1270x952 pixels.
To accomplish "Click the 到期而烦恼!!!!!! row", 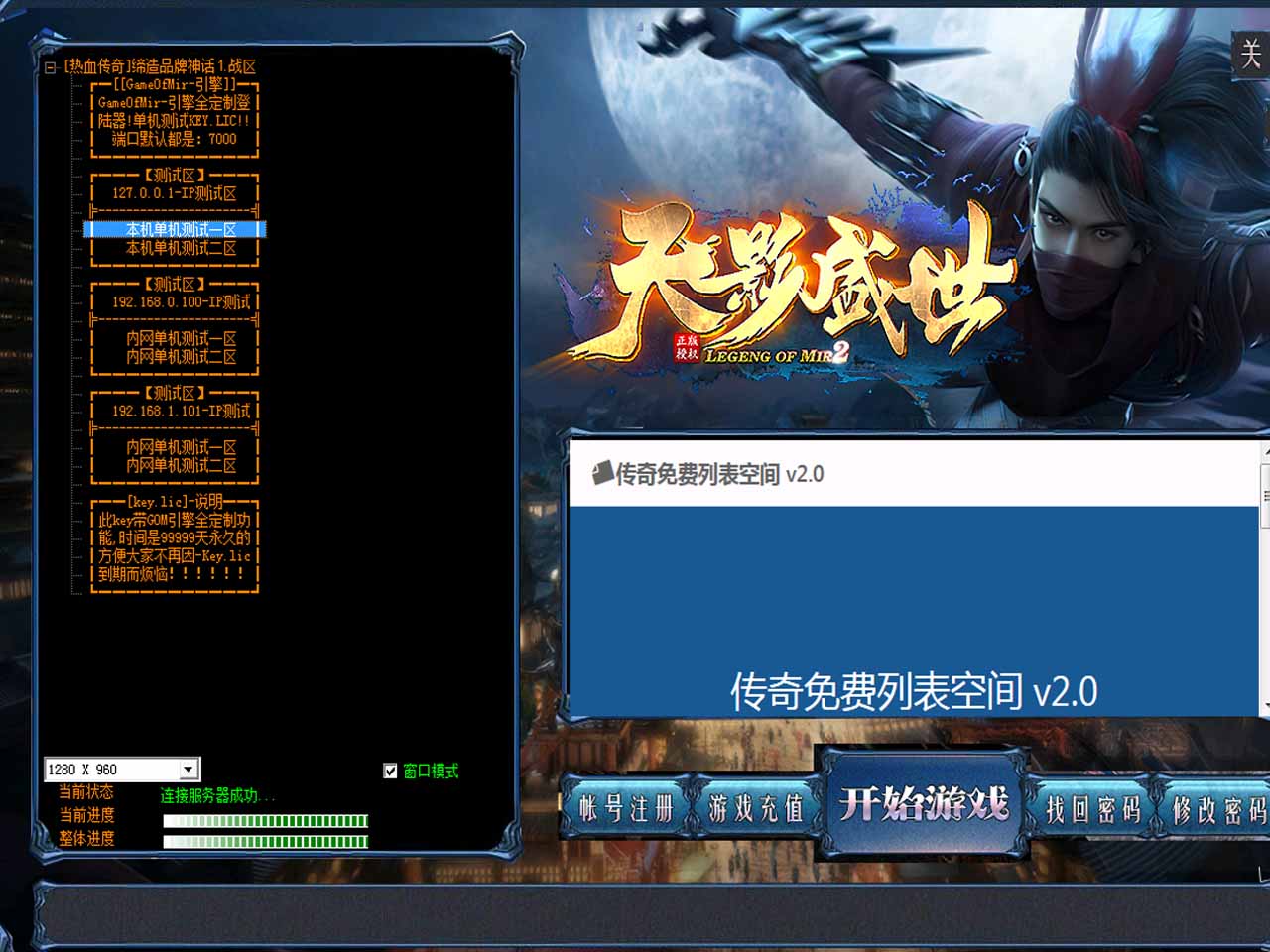I will tap(175, 574).
